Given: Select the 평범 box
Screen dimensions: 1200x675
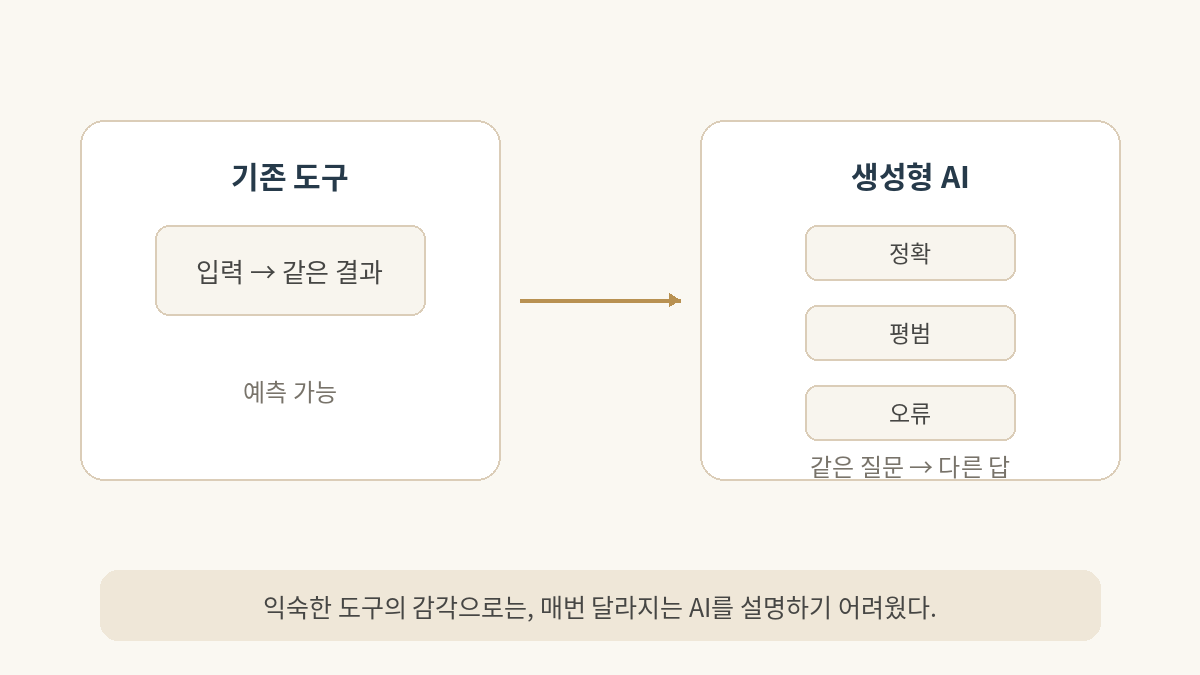Looking at the screenshot, I should tap(910, 333).
